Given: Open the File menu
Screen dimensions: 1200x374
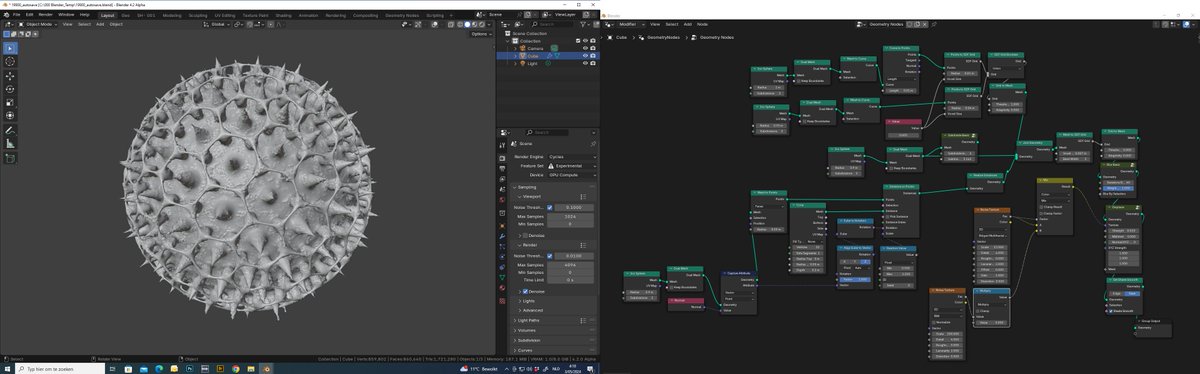Looking at the screenshot, I should [x=17, y=15].
